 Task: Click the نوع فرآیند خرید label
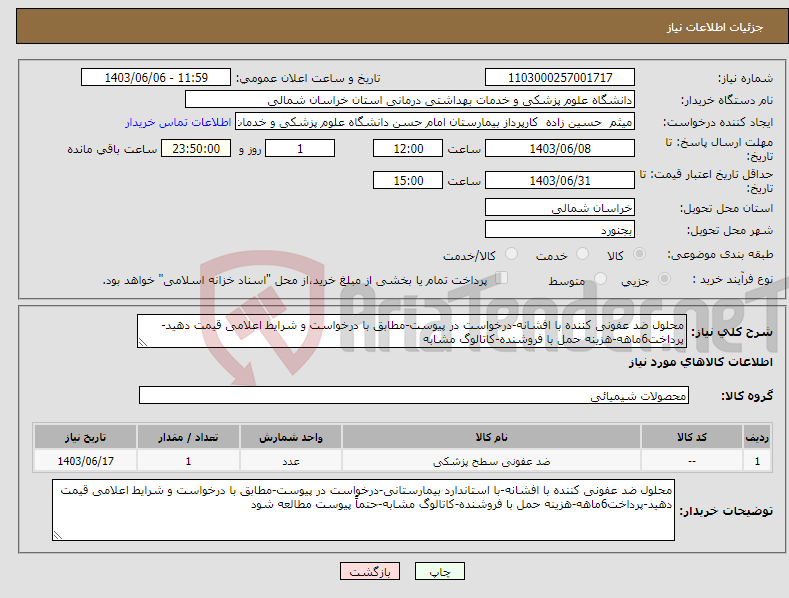[x=732, y=279]
